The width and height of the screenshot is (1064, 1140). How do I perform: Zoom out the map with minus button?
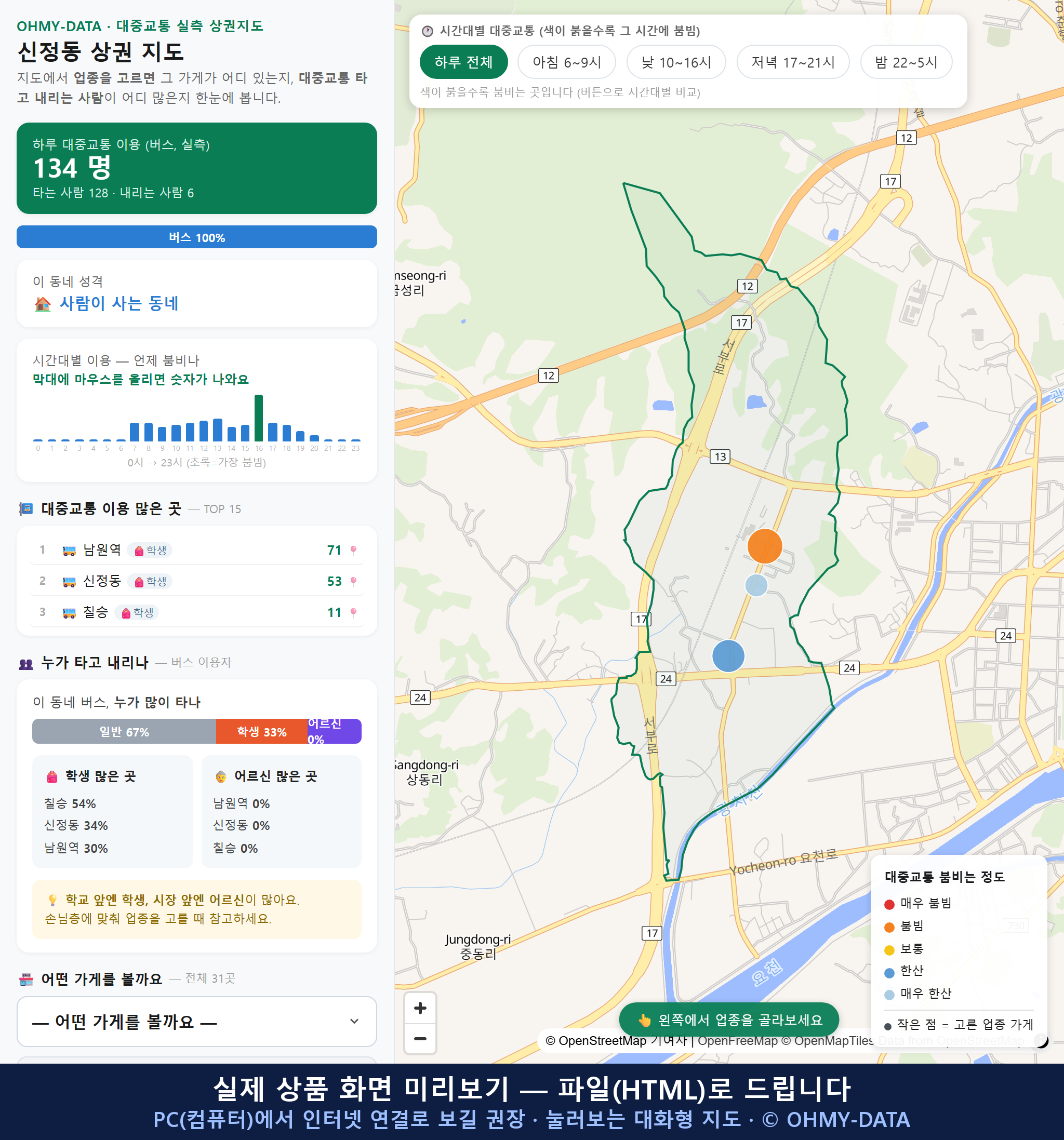pos(420,1039)
